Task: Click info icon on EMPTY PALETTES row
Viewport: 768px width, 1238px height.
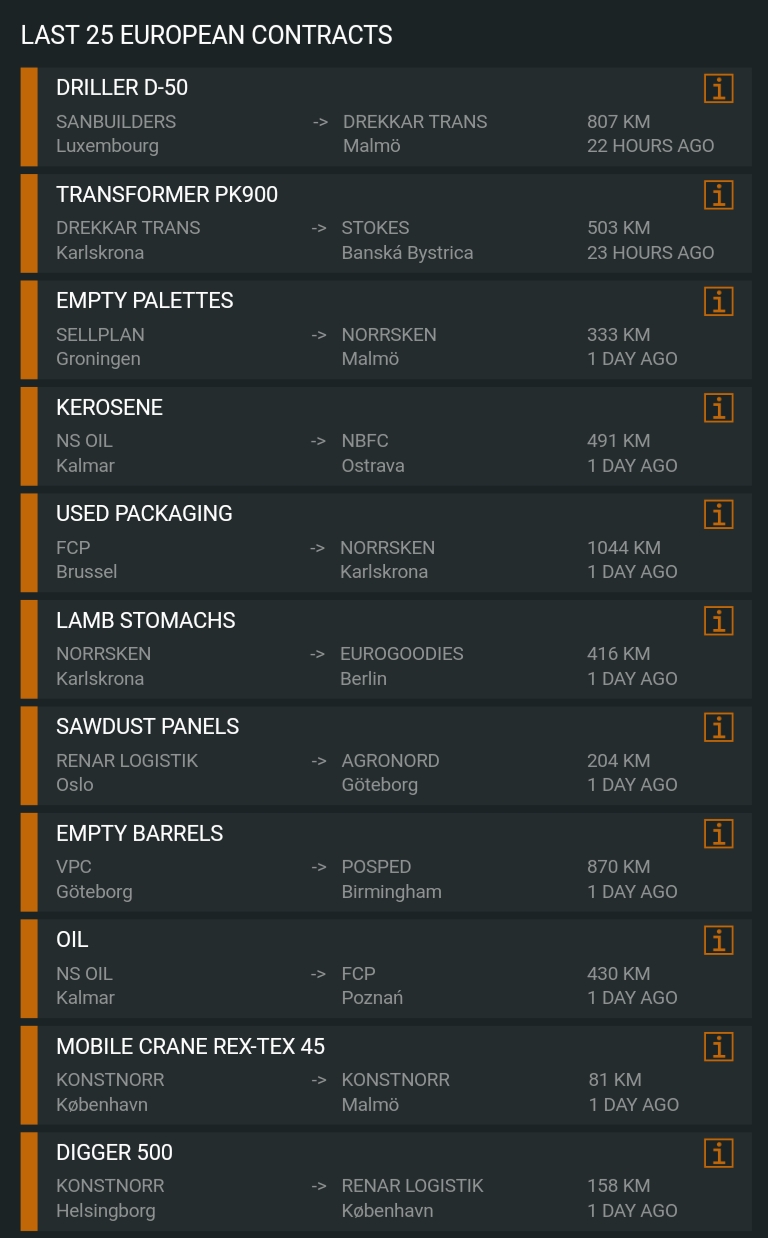Action: pos(718,302)
